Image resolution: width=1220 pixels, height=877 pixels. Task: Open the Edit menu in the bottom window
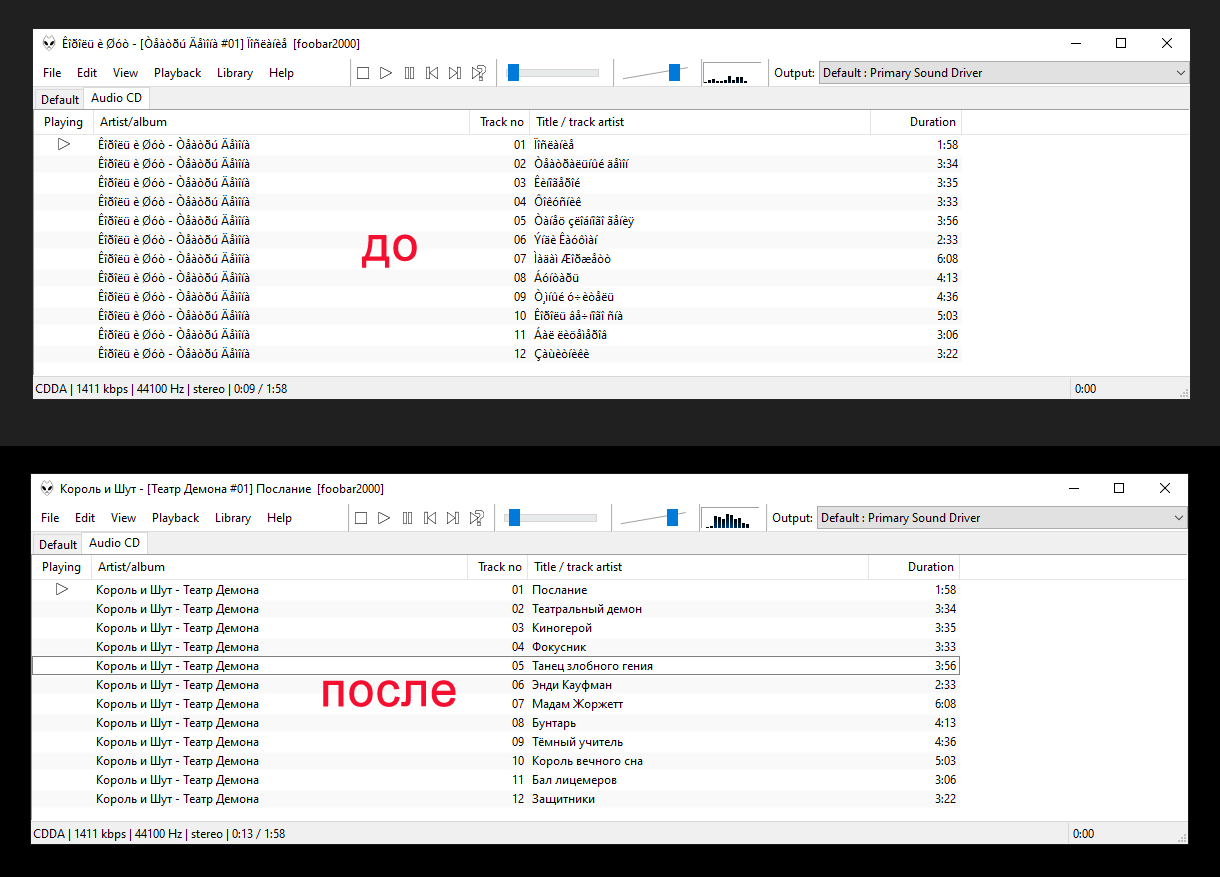coord(85,518)
